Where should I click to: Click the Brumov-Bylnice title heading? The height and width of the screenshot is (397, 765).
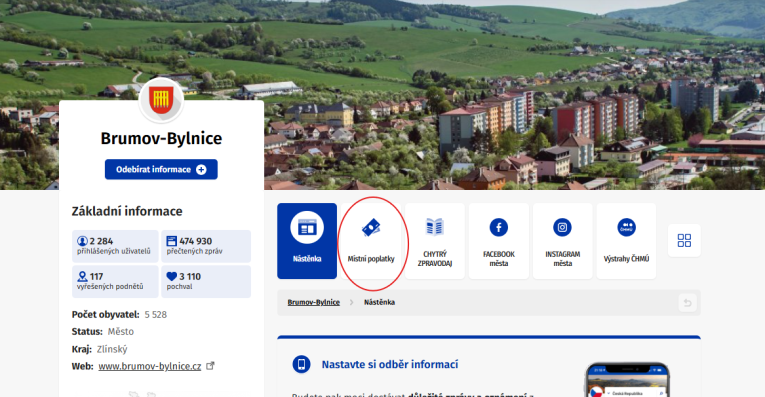pos(161,139)
